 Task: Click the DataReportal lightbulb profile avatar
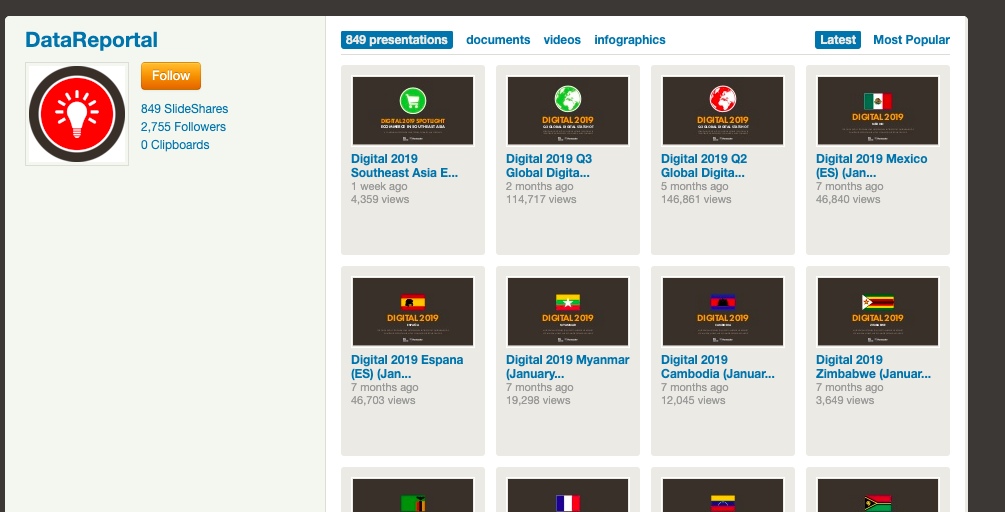pyautogui.click(x=77, y=114)
